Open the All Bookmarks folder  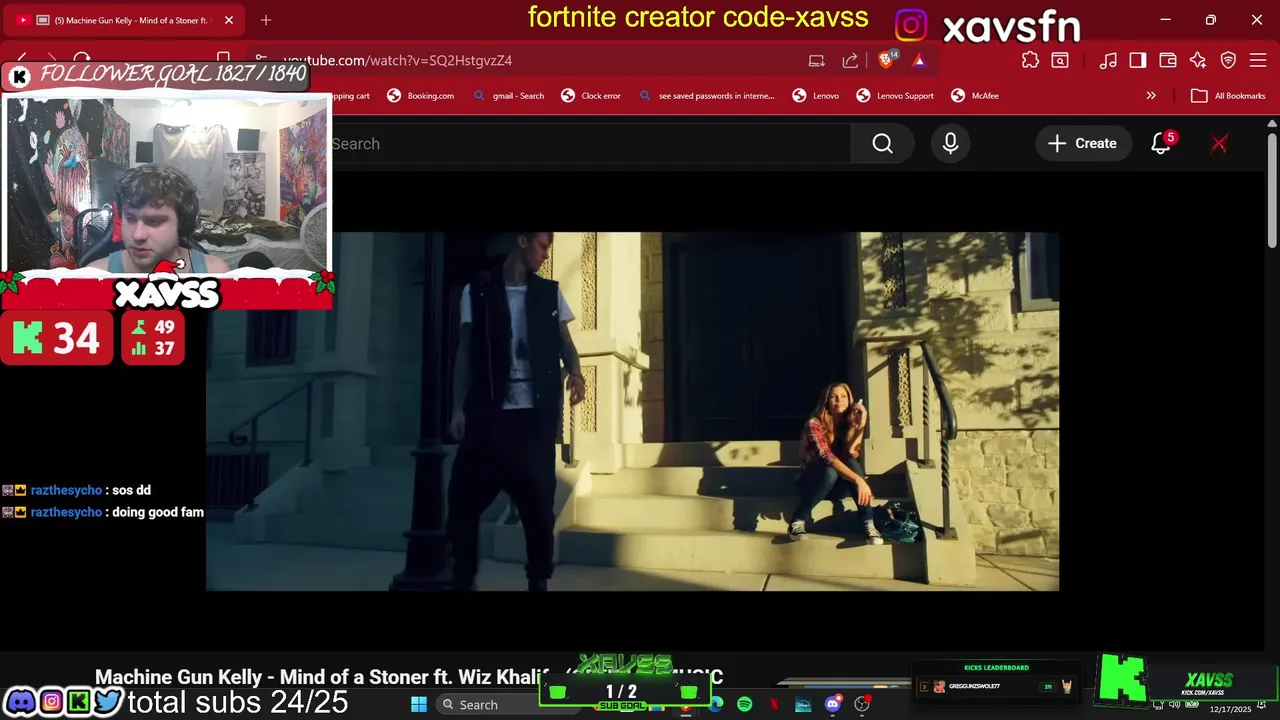pos(1228,96)
